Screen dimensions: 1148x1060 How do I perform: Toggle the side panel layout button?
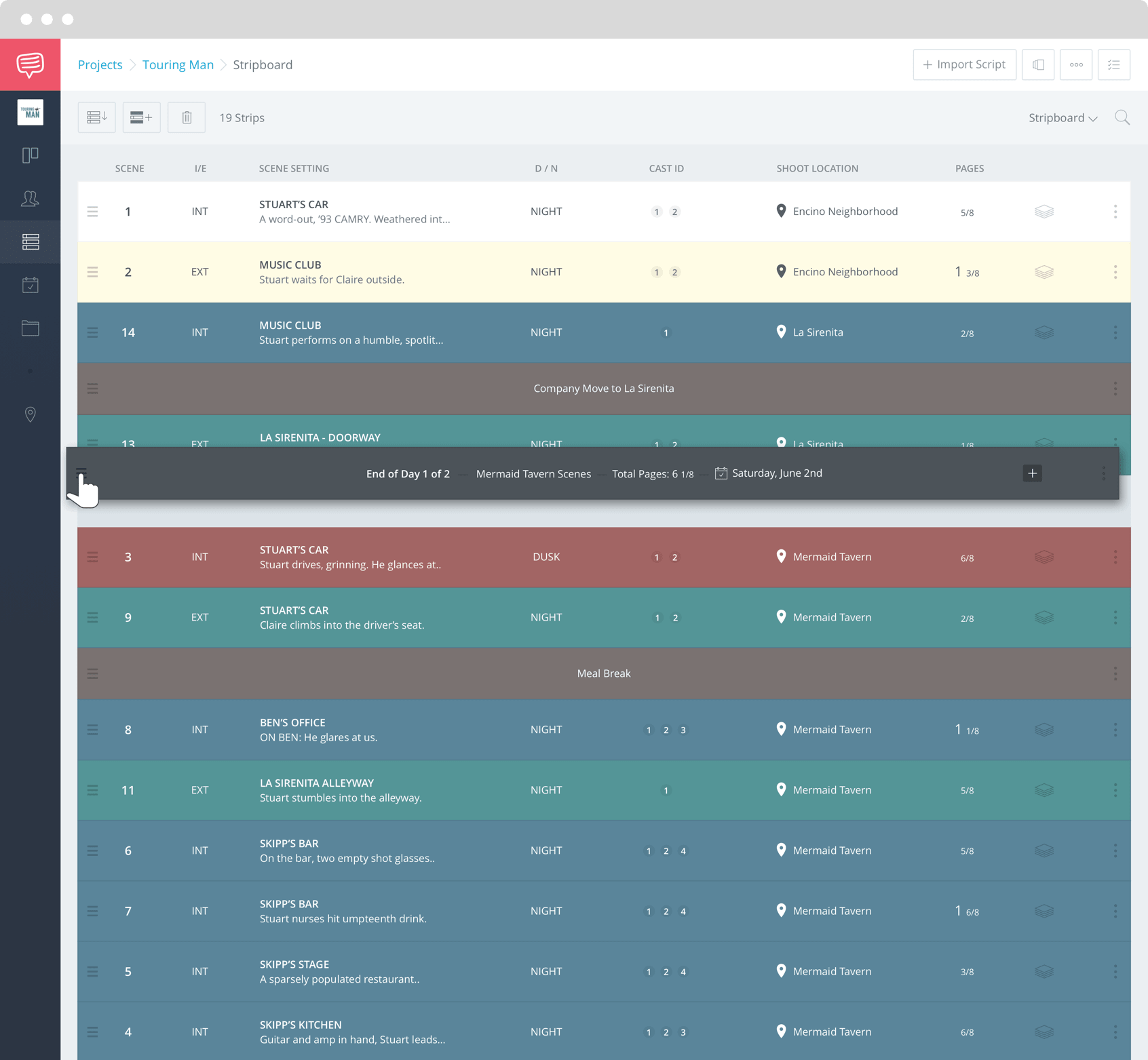point(1037,64)
